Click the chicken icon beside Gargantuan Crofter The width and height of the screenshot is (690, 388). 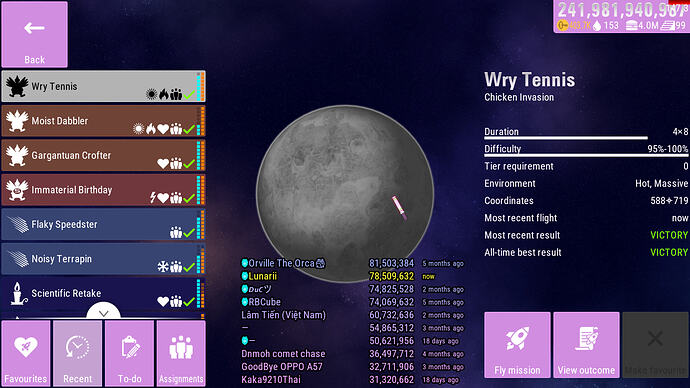(x=17, y=155)
